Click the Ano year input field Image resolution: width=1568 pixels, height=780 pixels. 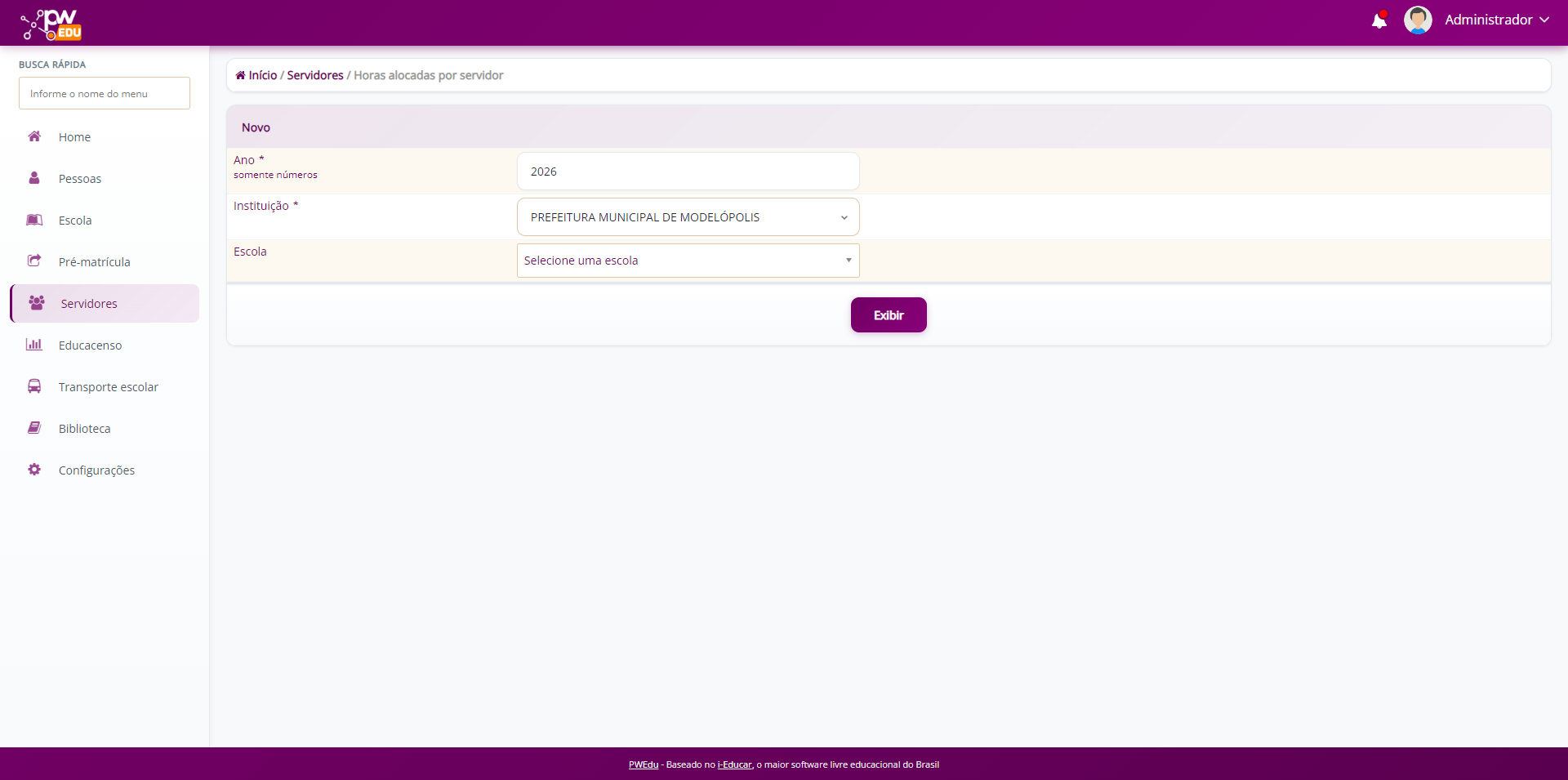point(688,172)
